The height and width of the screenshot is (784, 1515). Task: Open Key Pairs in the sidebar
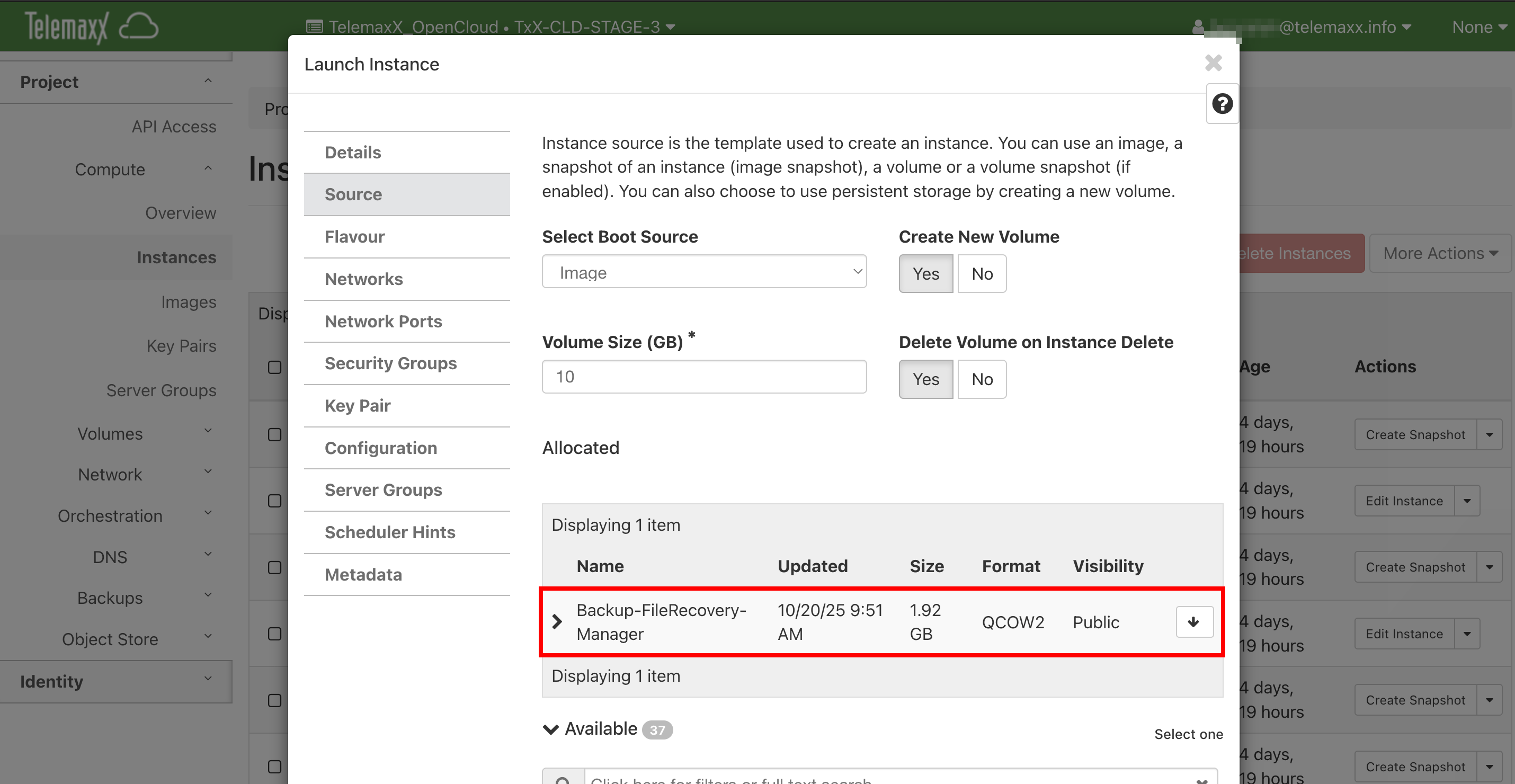[181, 346]
